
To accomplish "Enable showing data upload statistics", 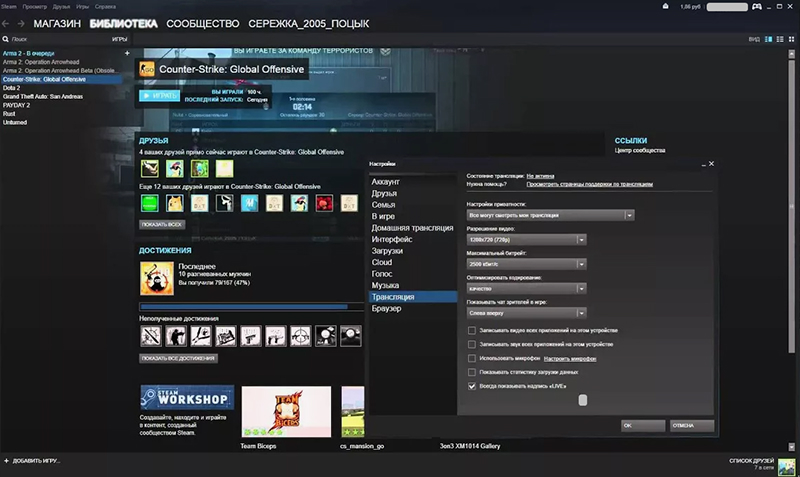I will click(472, 372).
